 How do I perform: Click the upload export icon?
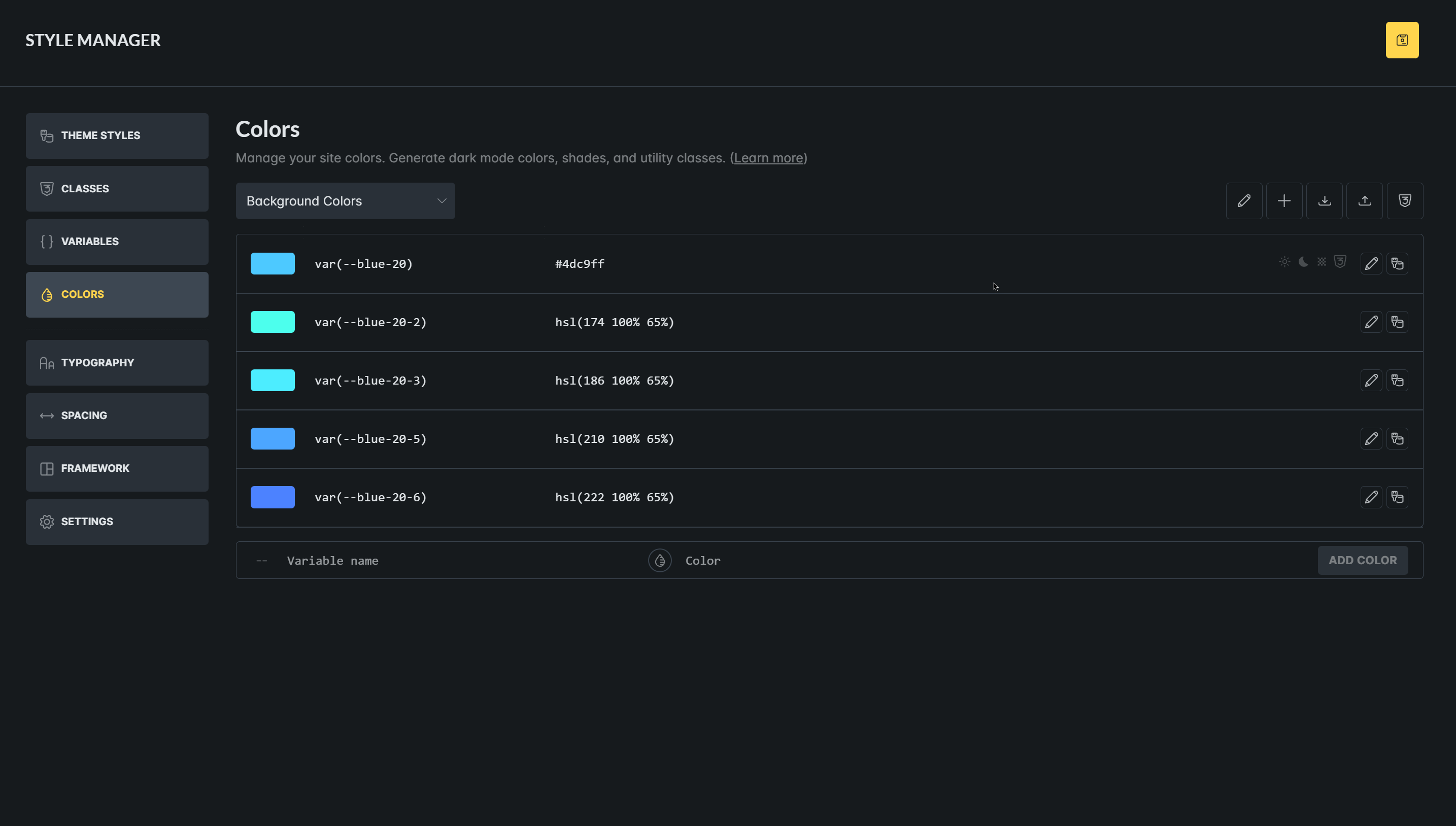1365,201
